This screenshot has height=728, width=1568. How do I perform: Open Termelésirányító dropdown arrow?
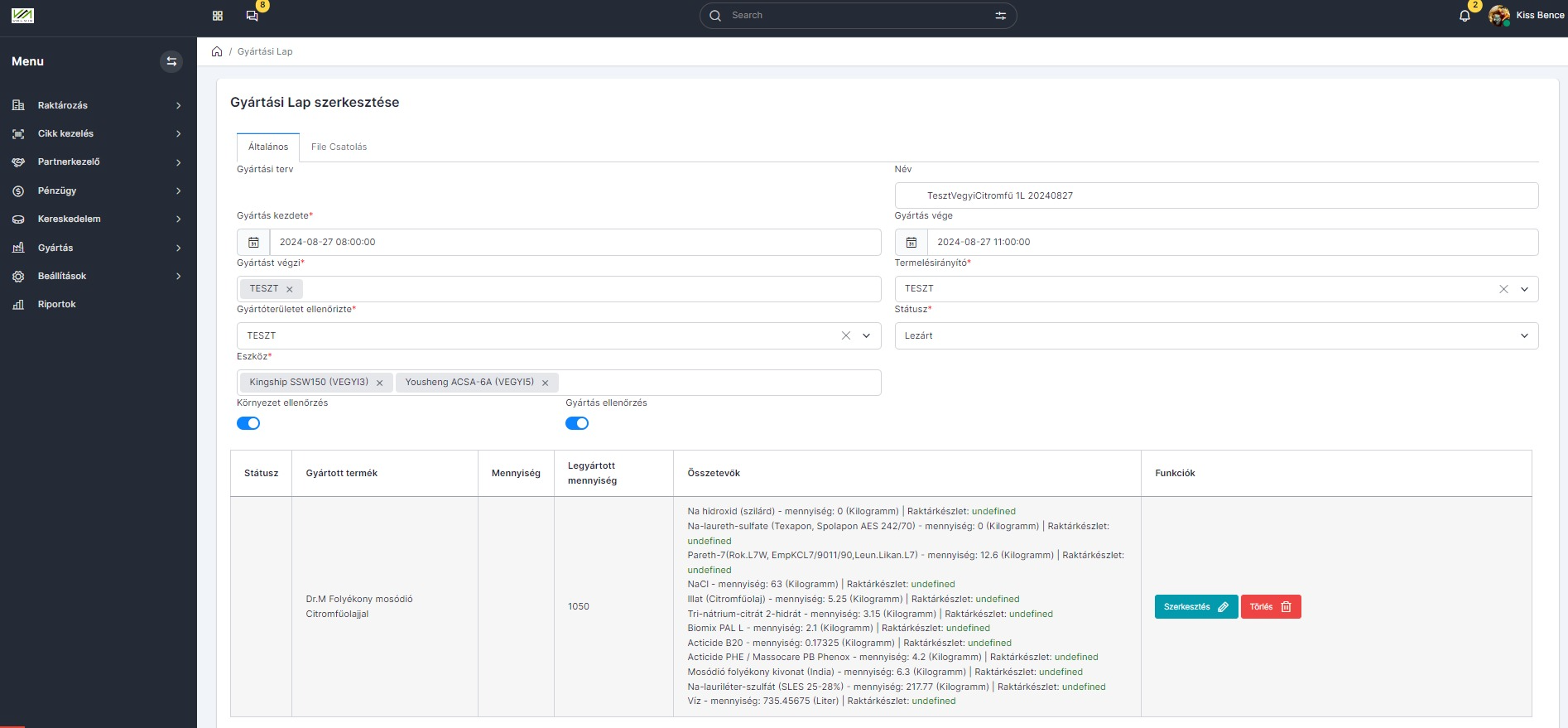1524,289
